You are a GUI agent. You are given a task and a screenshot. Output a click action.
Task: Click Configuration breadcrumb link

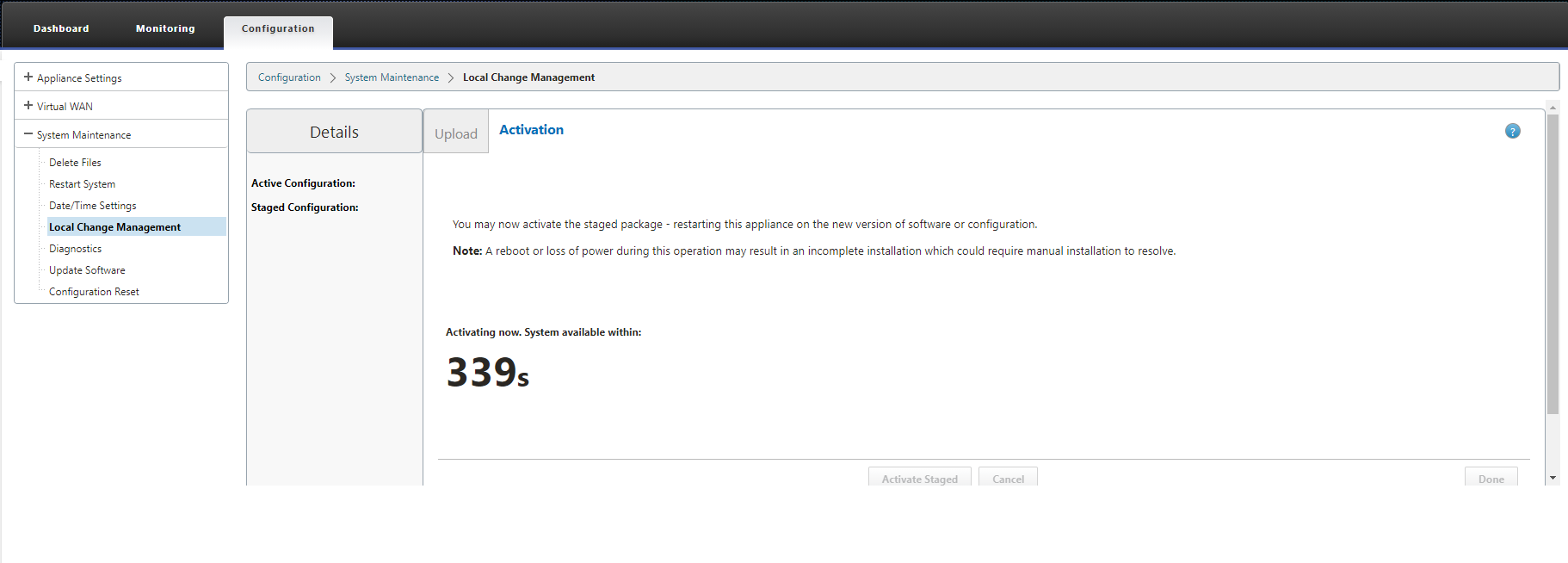click(289, 77)
